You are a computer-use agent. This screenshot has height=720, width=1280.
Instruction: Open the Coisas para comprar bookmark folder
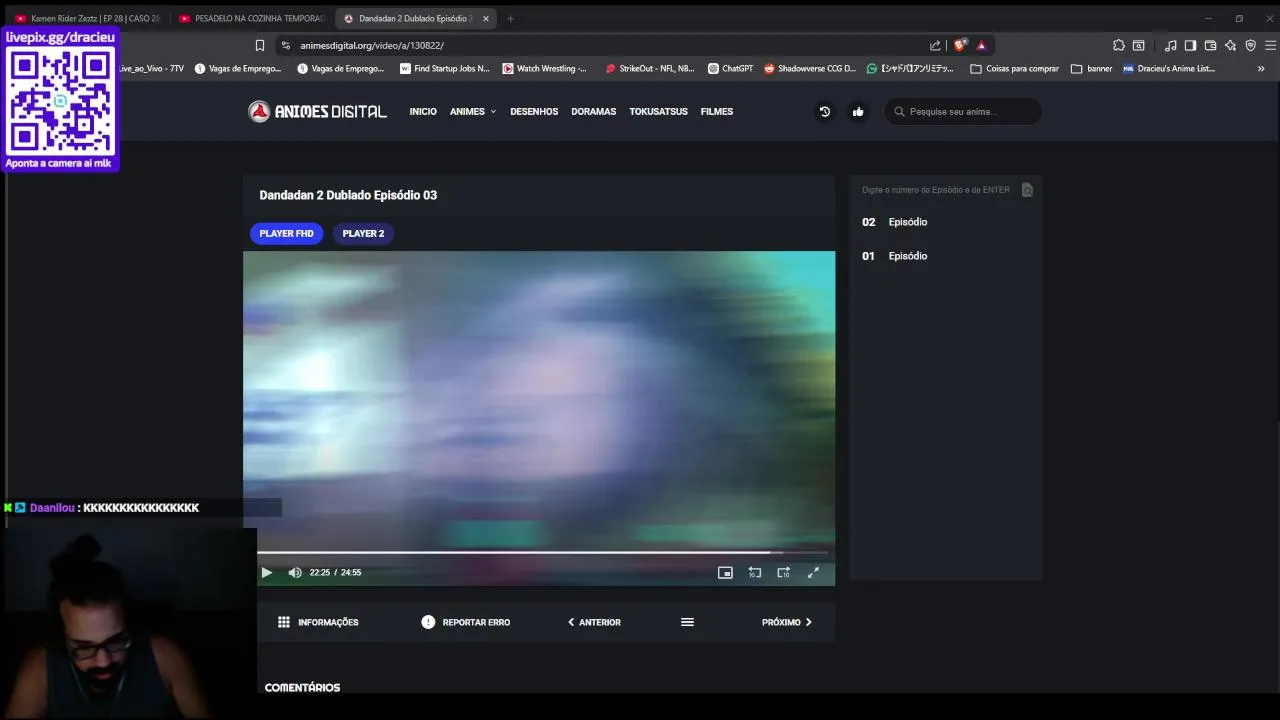coord(1015,69)
